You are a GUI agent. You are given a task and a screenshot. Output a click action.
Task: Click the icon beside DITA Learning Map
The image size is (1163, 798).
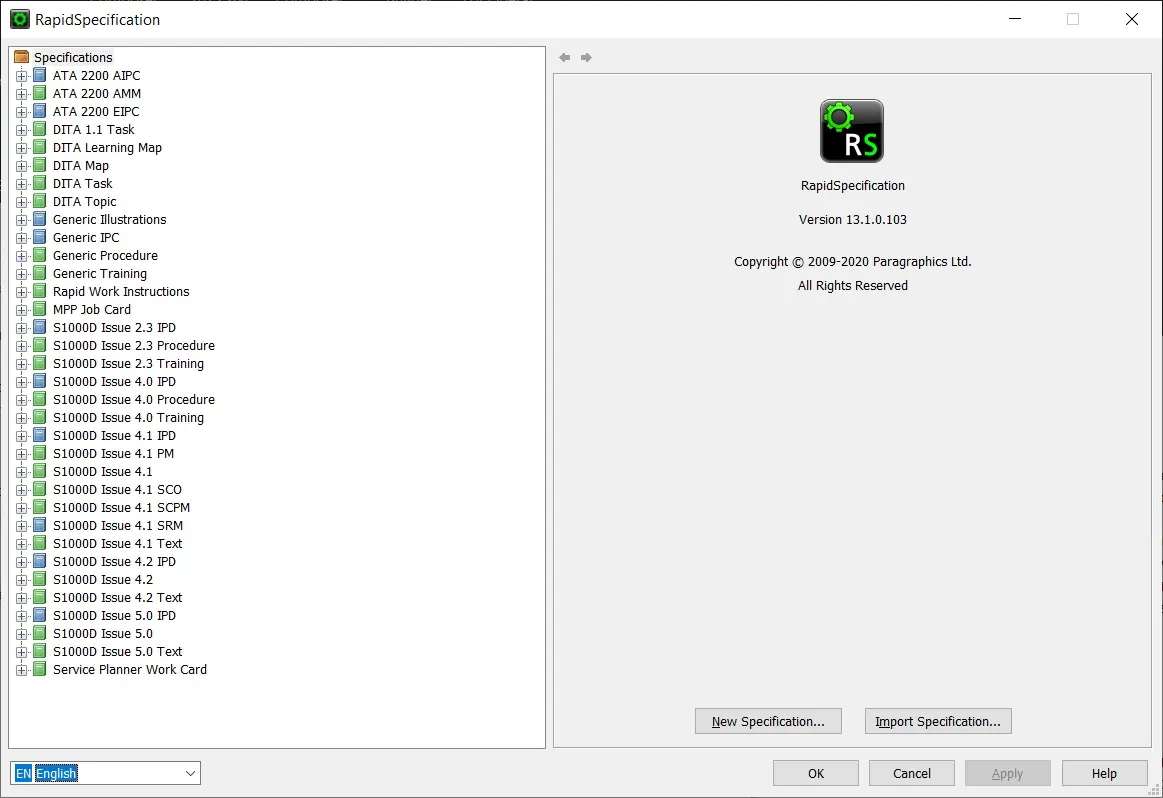40,147
